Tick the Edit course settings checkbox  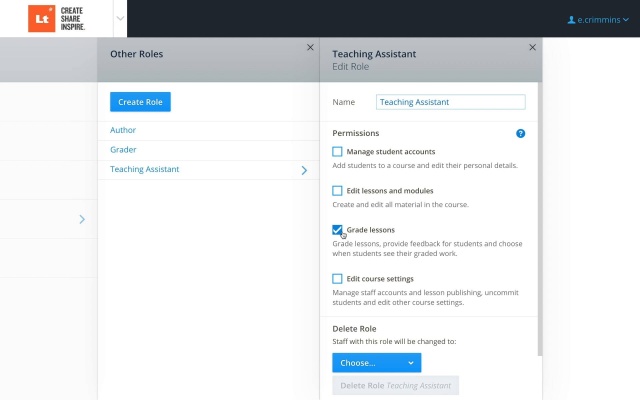[337, 279]
